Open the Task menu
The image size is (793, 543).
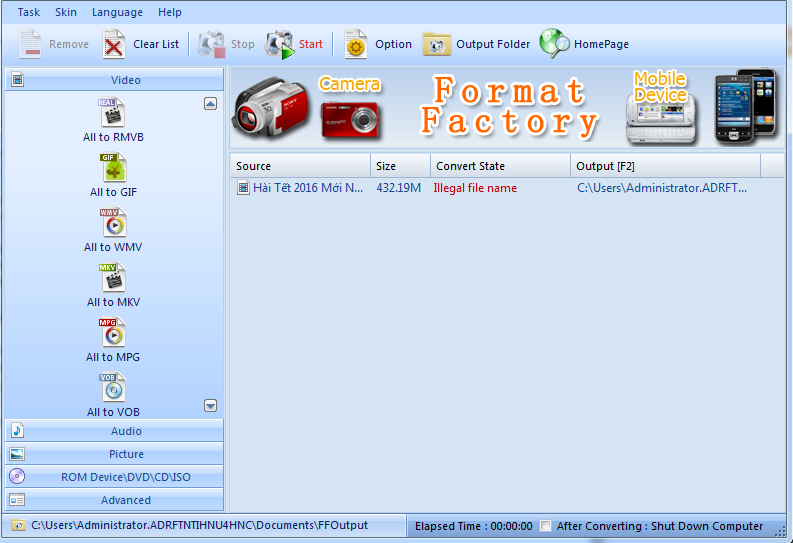28,12
